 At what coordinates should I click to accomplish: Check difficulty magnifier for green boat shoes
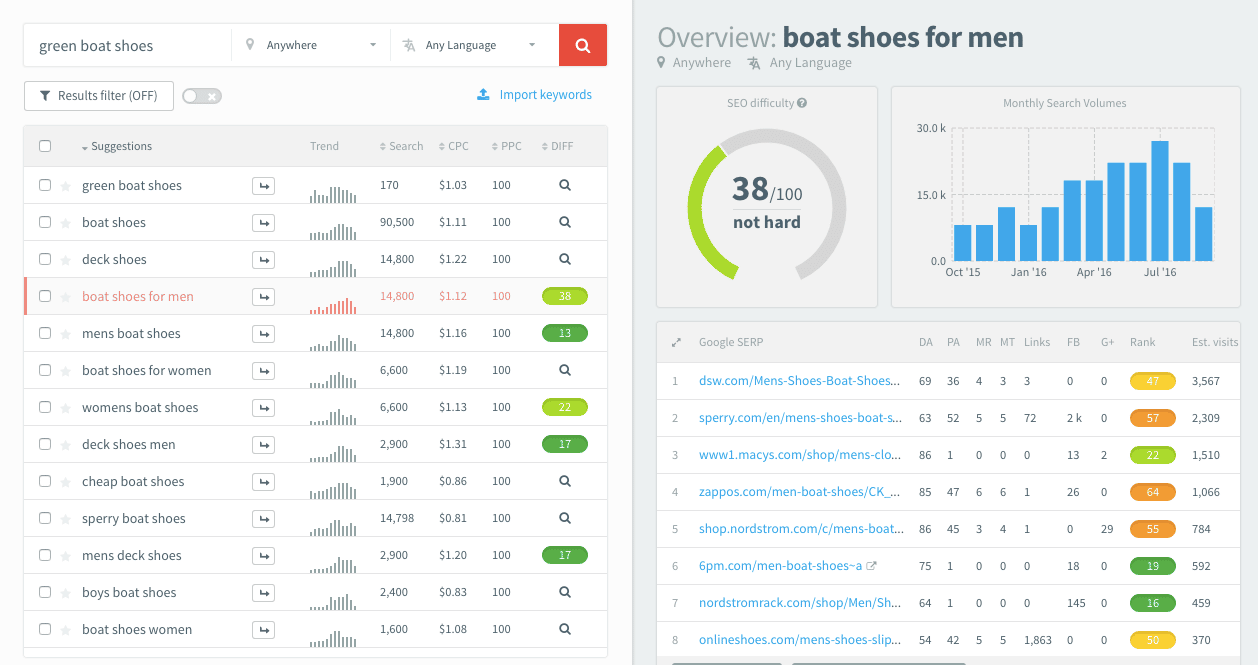coord(565,185)
